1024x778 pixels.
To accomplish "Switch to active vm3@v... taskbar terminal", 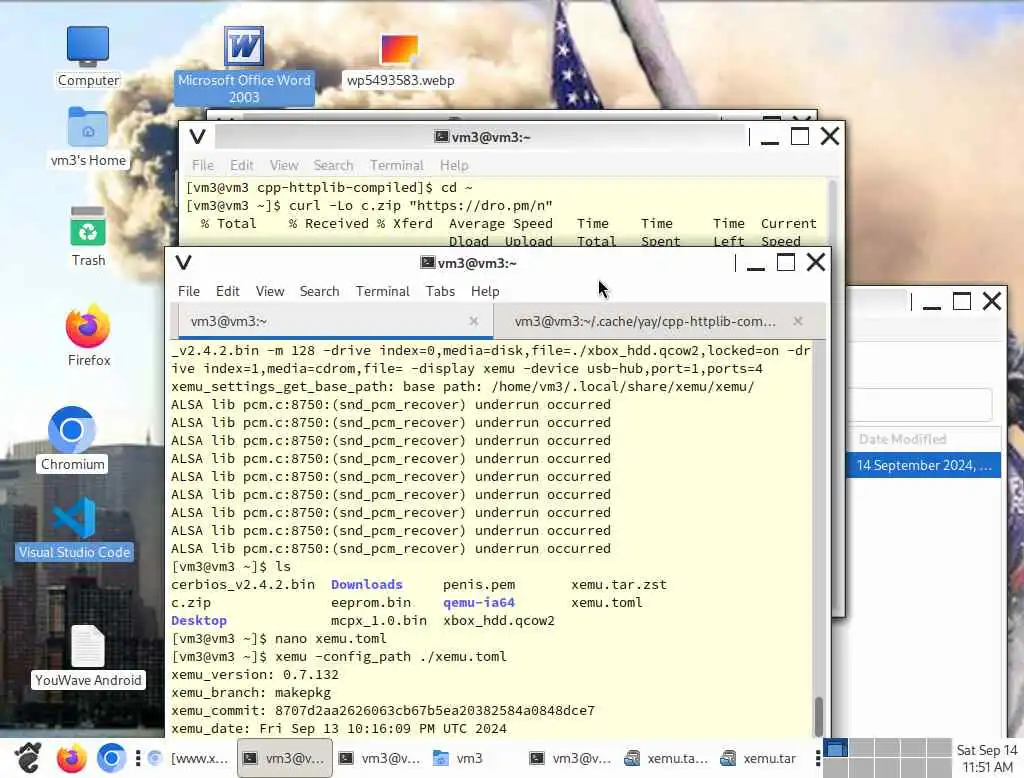I will coord(285,758).
